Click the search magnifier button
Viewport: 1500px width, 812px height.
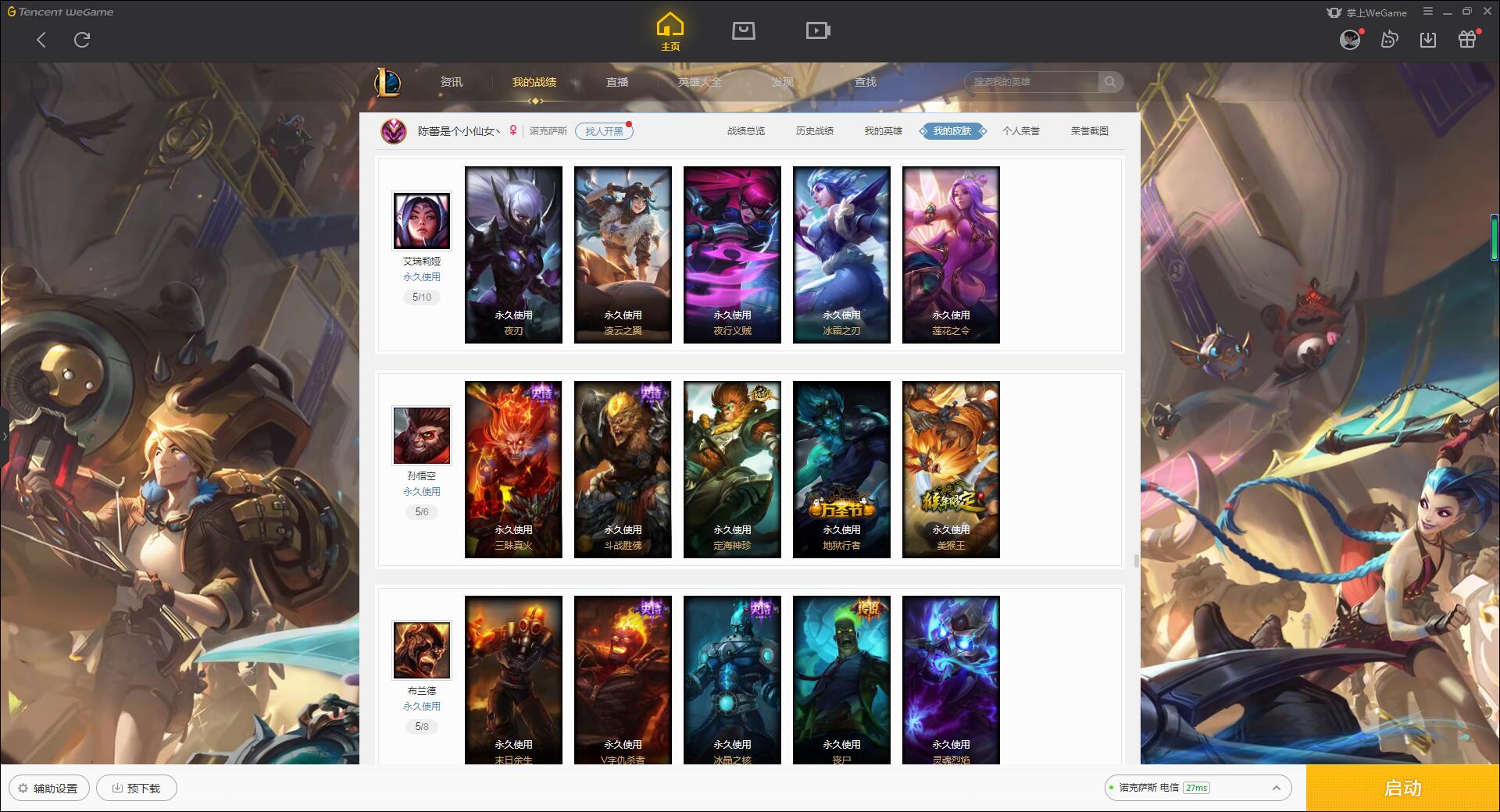(1110, 82)
